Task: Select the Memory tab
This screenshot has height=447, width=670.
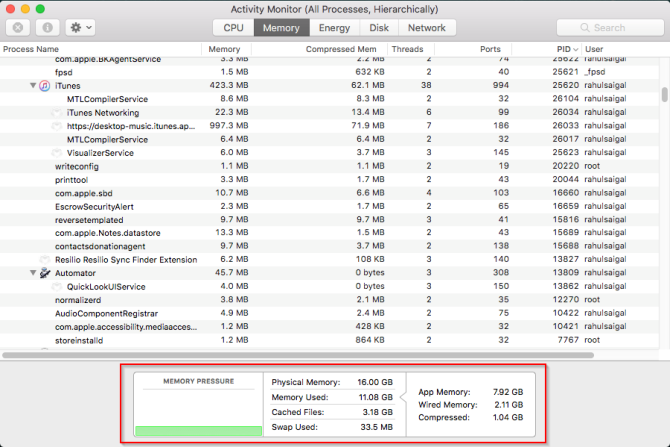Action: [282, 28]
